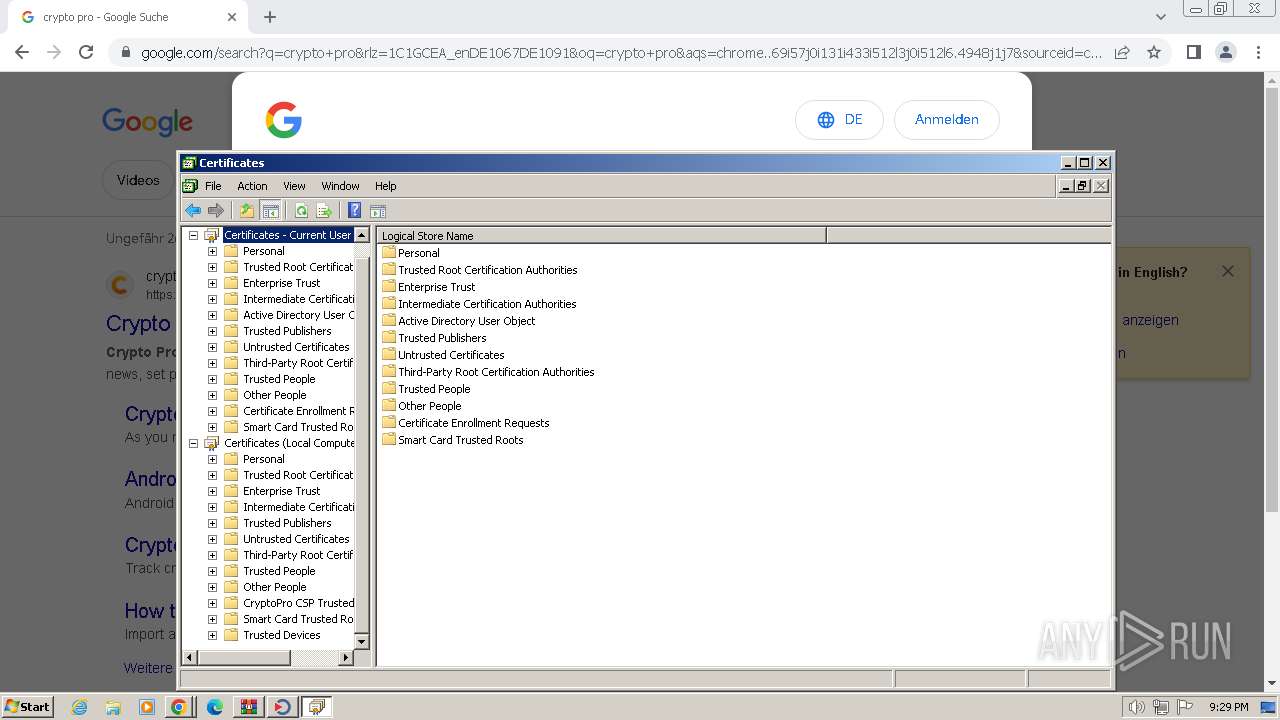The height and width of the screenshot is (720, 1280).
Task: Open Microsoft Edge from taskbar
Action: 215,707
